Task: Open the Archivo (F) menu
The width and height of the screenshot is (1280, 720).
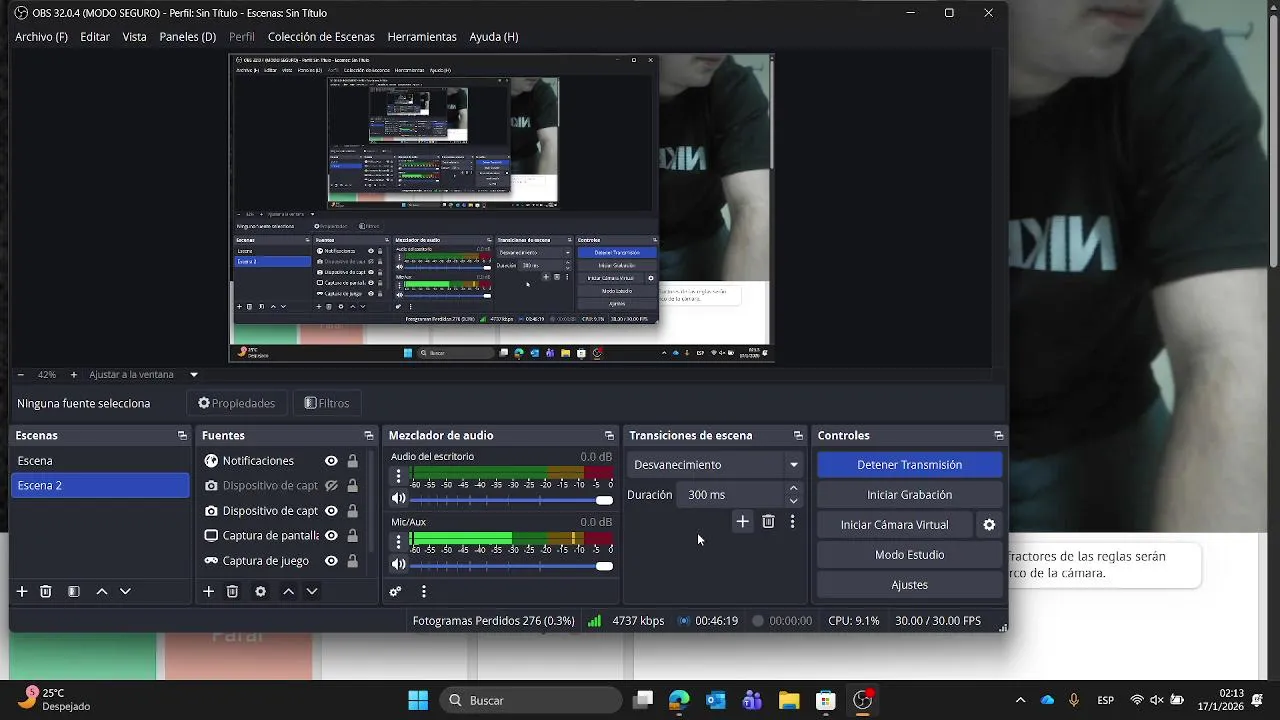Action: click(41, 37)
